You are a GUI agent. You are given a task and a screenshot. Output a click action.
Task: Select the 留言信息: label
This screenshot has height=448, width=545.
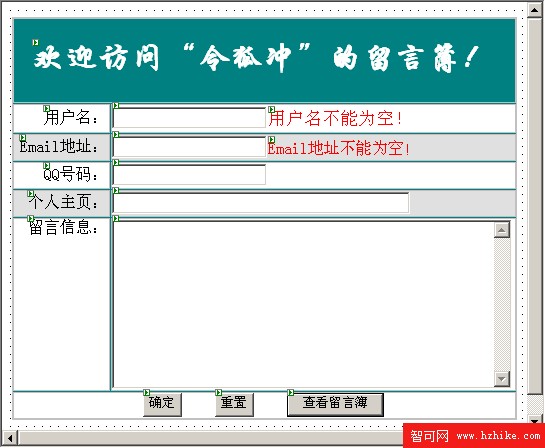[x=63, y=227]
